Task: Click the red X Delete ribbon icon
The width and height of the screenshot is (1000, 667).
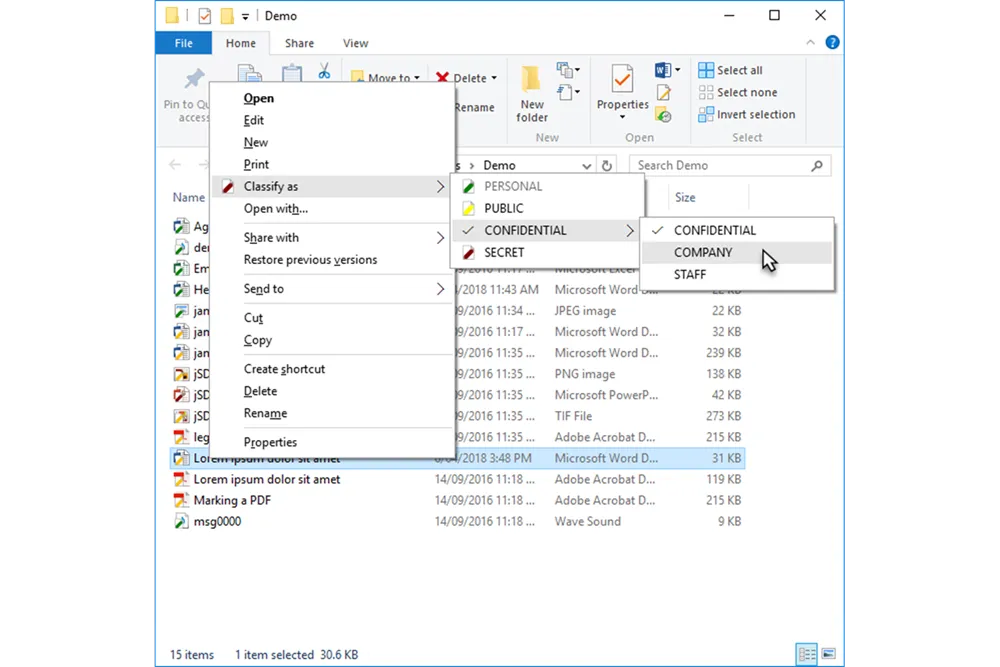Action: tap(442, 78)
